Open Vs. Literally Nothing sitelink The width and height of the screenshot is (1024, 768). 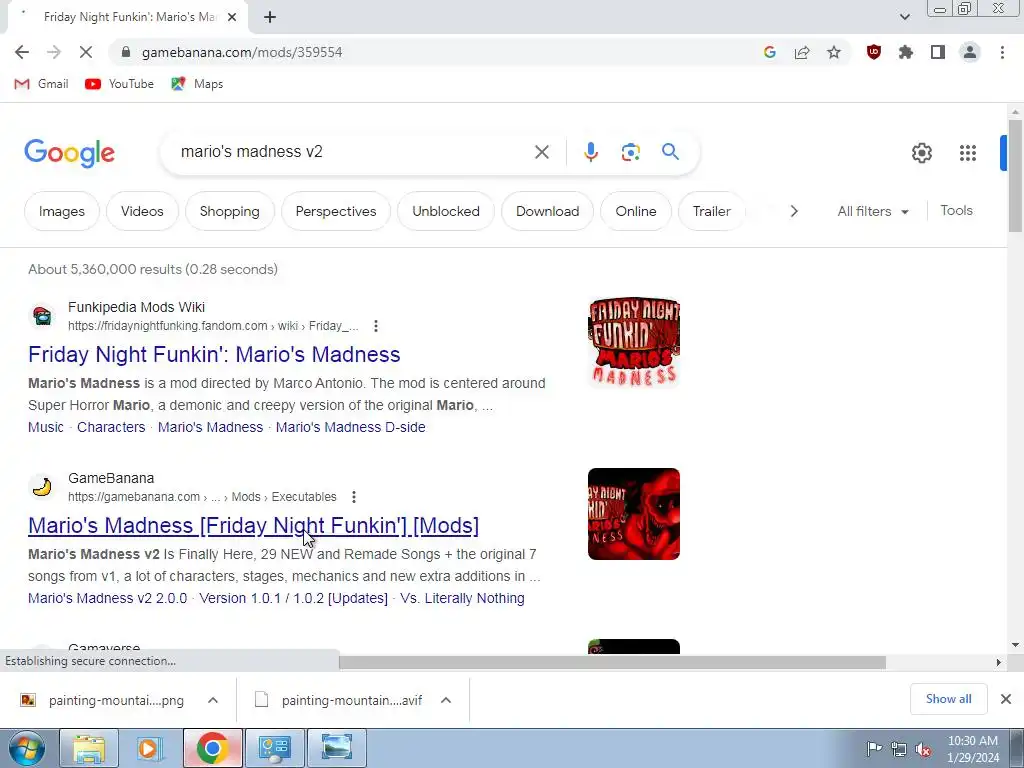point(462,598)
